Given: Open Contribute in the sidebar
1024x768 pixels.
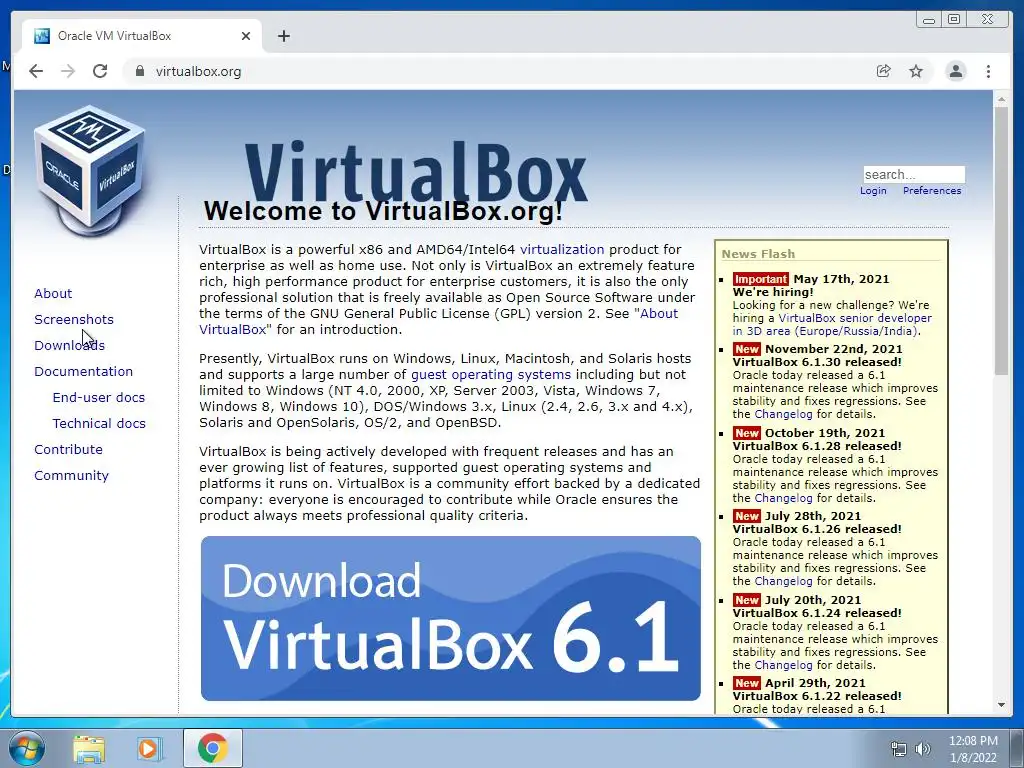Looking at the screenshot, I should [x=69, y=450].
